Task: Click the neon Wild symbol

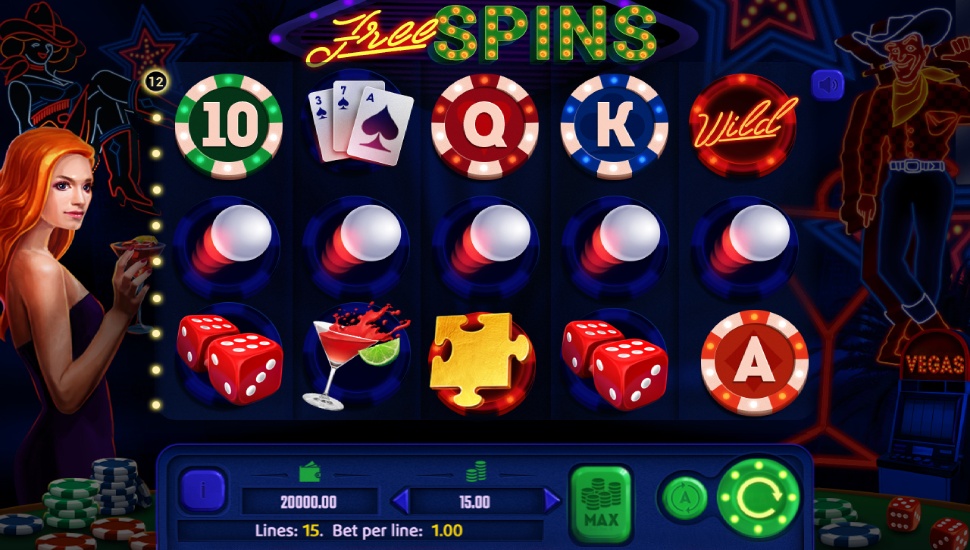Action: [743, 126]
